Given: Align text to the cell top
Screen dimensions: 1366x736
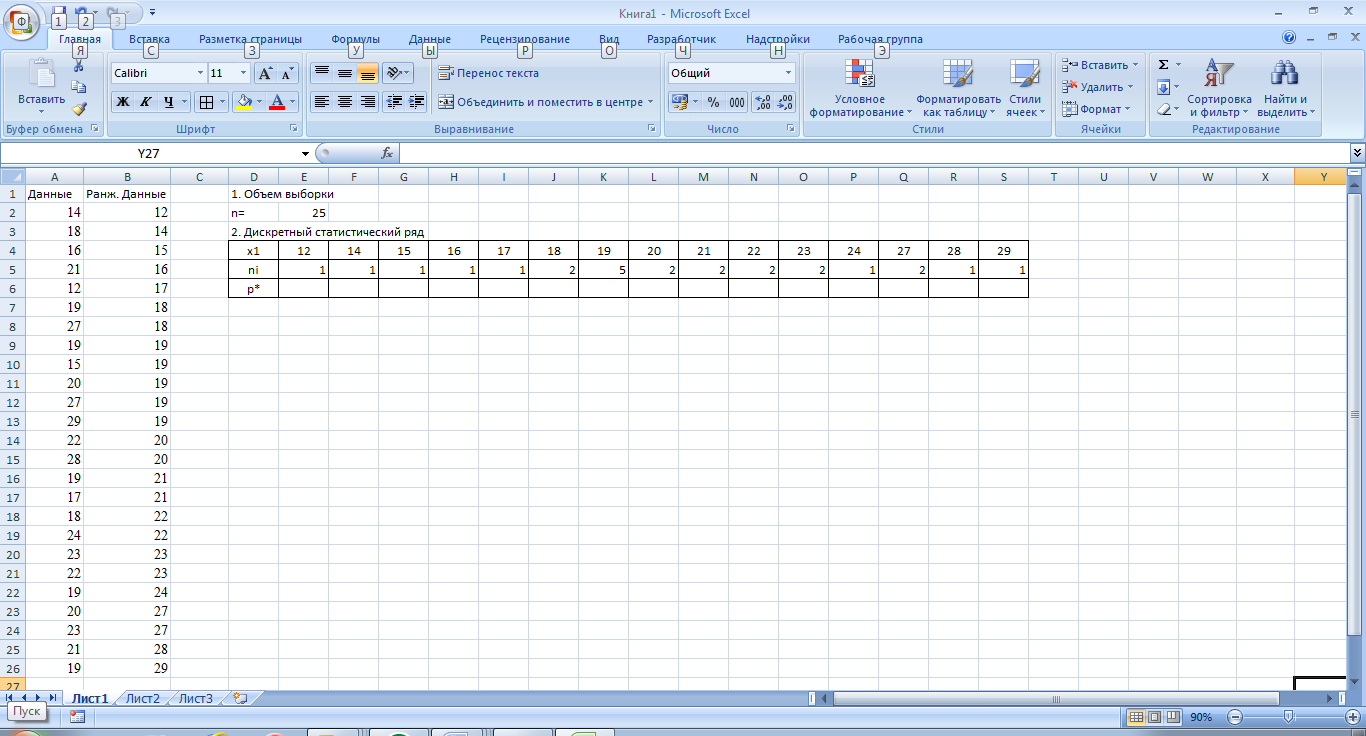Looking at the screenshot, I should pyautogui.click(x=321, y=73).
